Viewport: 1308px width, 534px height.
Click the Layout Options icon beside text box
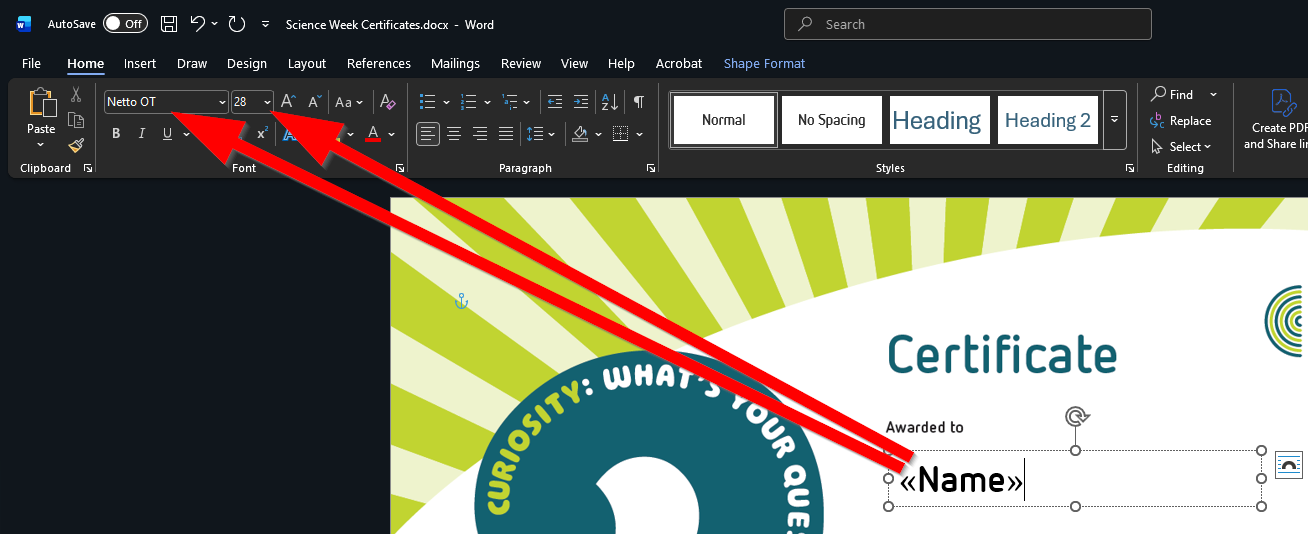pos(1289,464)
